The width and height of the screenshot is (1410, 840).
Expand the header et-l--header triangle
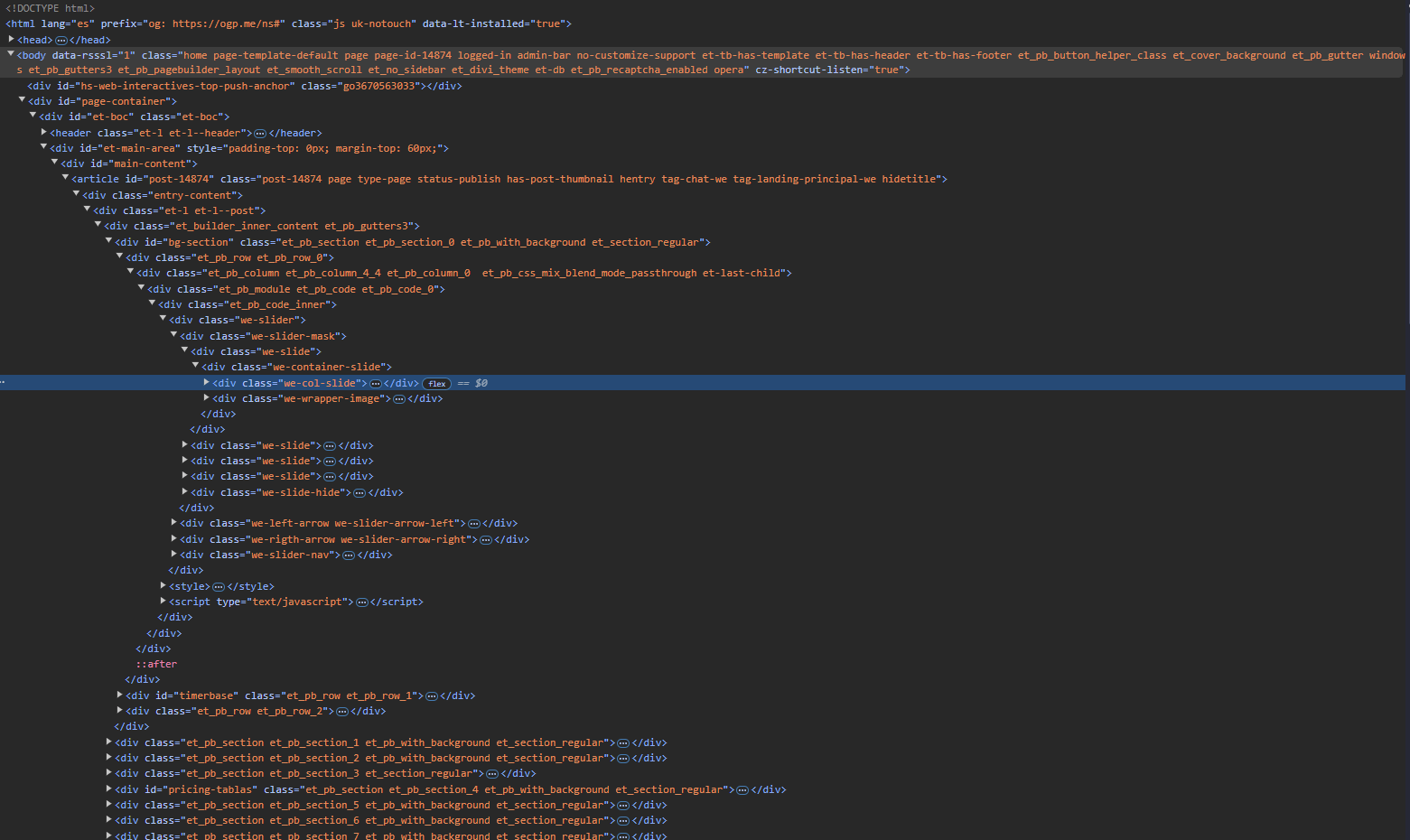(44, 132)
